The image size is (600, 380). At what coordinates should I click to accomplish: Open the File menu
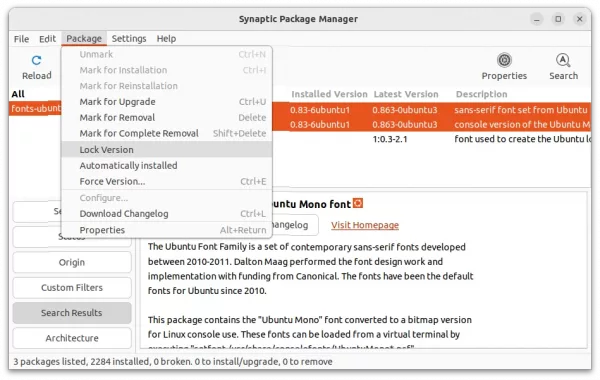pyautogui.click(x=21, y=39)
